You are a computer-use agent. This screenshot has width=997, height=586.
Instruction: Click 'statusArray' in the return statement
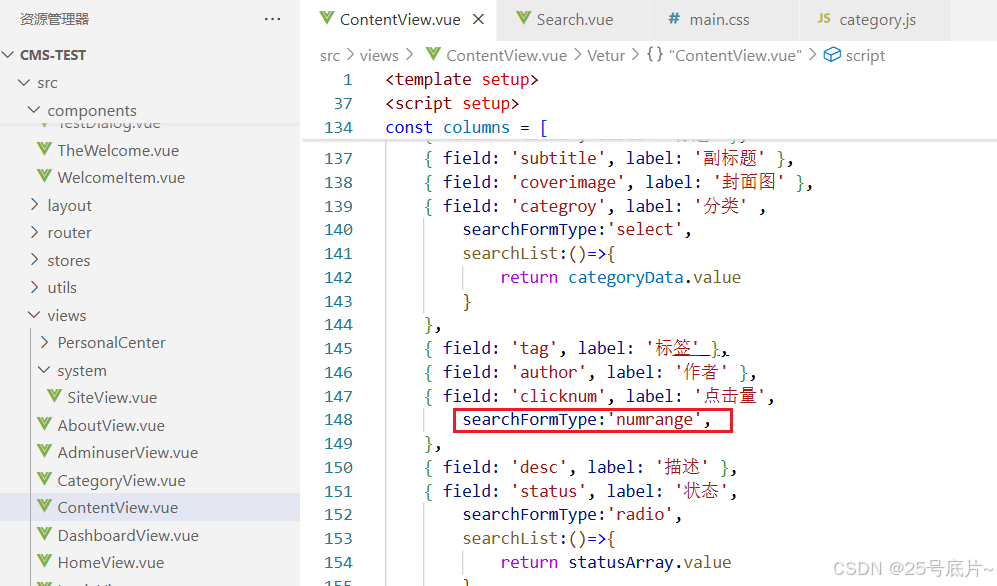[620, 562]
